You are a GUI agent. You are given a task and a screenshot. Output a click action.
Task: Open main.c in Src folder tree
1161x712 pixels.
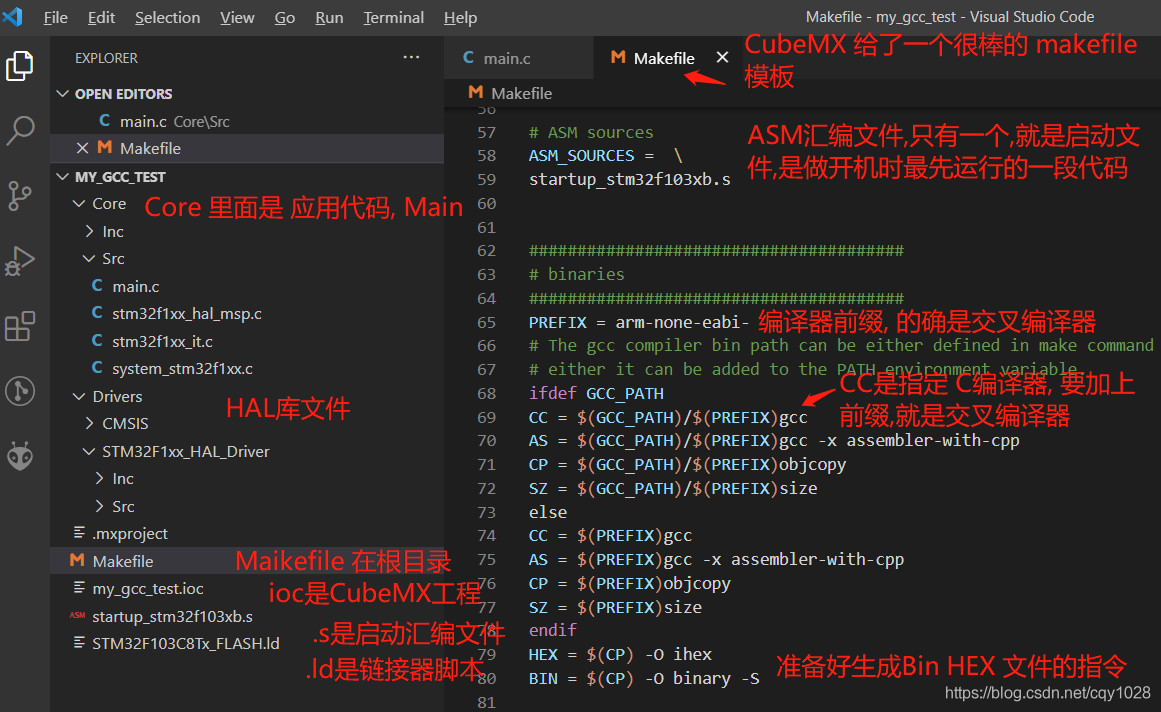[135, 286]
